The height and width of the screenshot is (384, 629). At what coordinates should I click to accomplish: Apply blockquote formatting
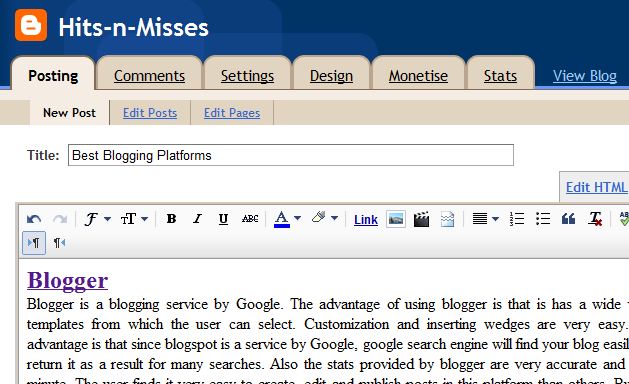click(568, 219)
